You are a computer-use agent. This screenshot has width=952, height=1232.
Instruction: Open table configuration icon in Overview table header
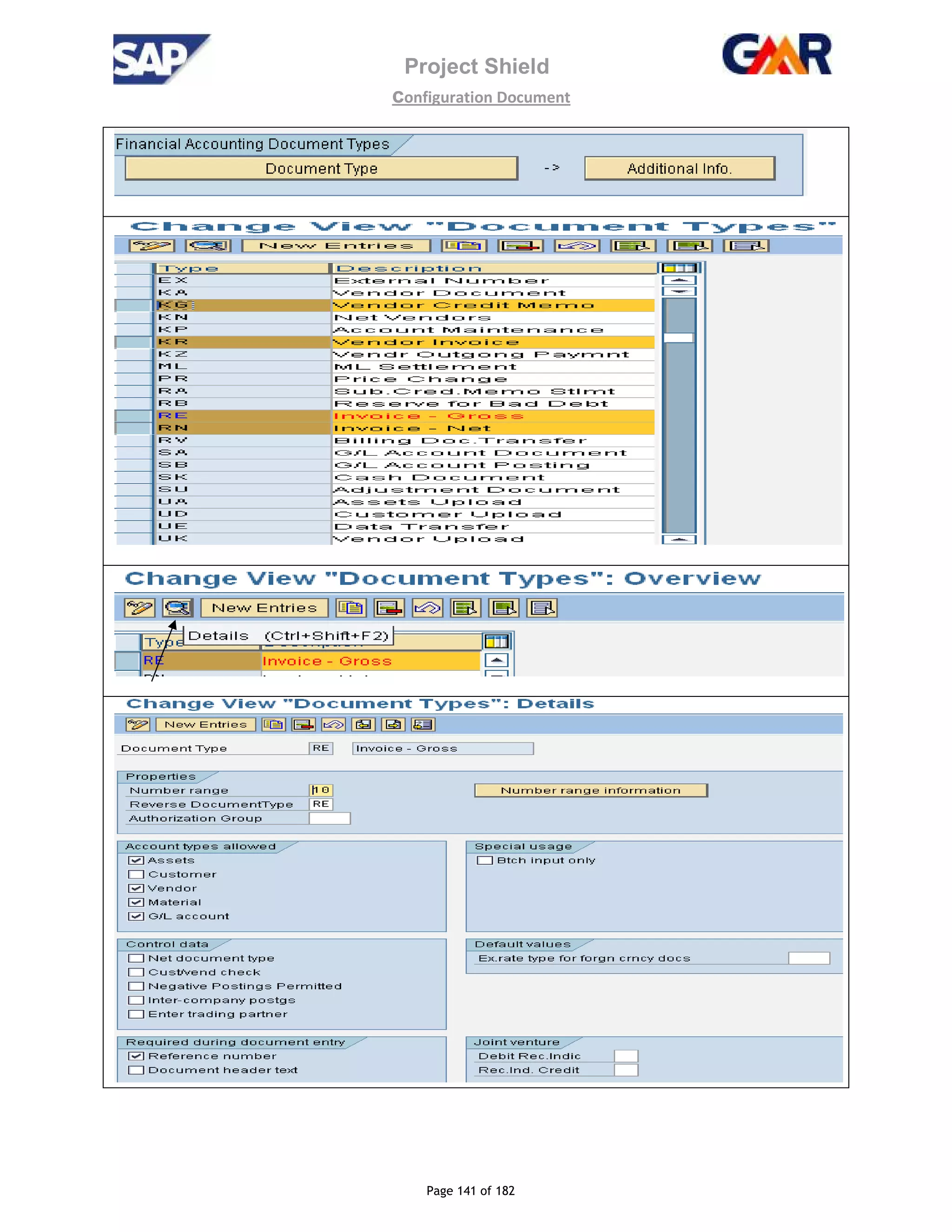(496, 642)
